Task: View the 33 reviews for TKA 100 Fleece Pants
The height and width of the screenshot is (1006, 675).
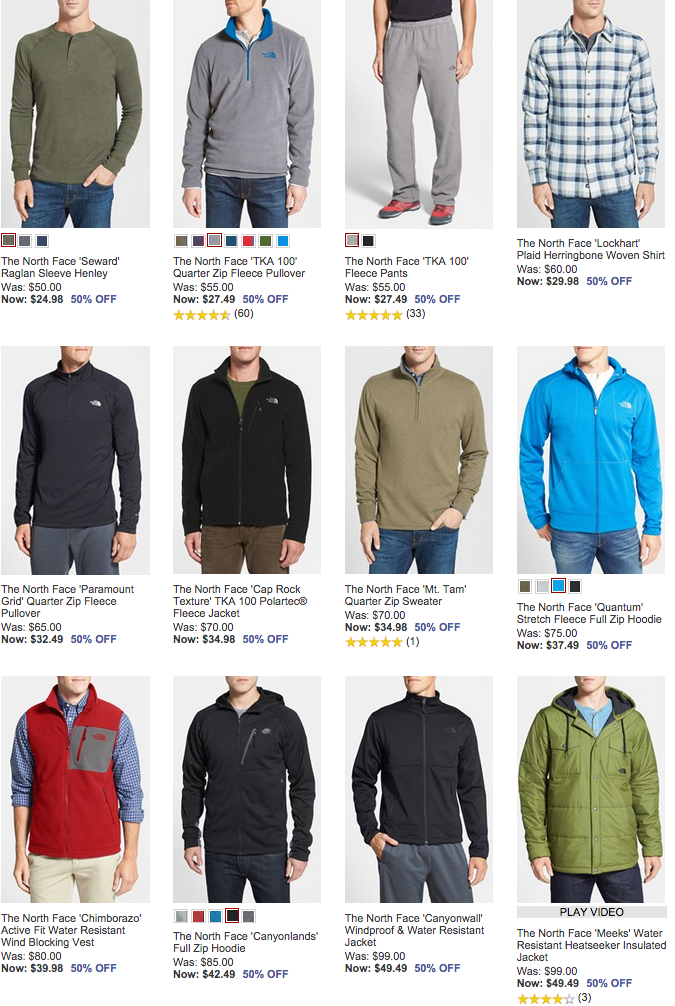Action: click(x=385, y=314)
